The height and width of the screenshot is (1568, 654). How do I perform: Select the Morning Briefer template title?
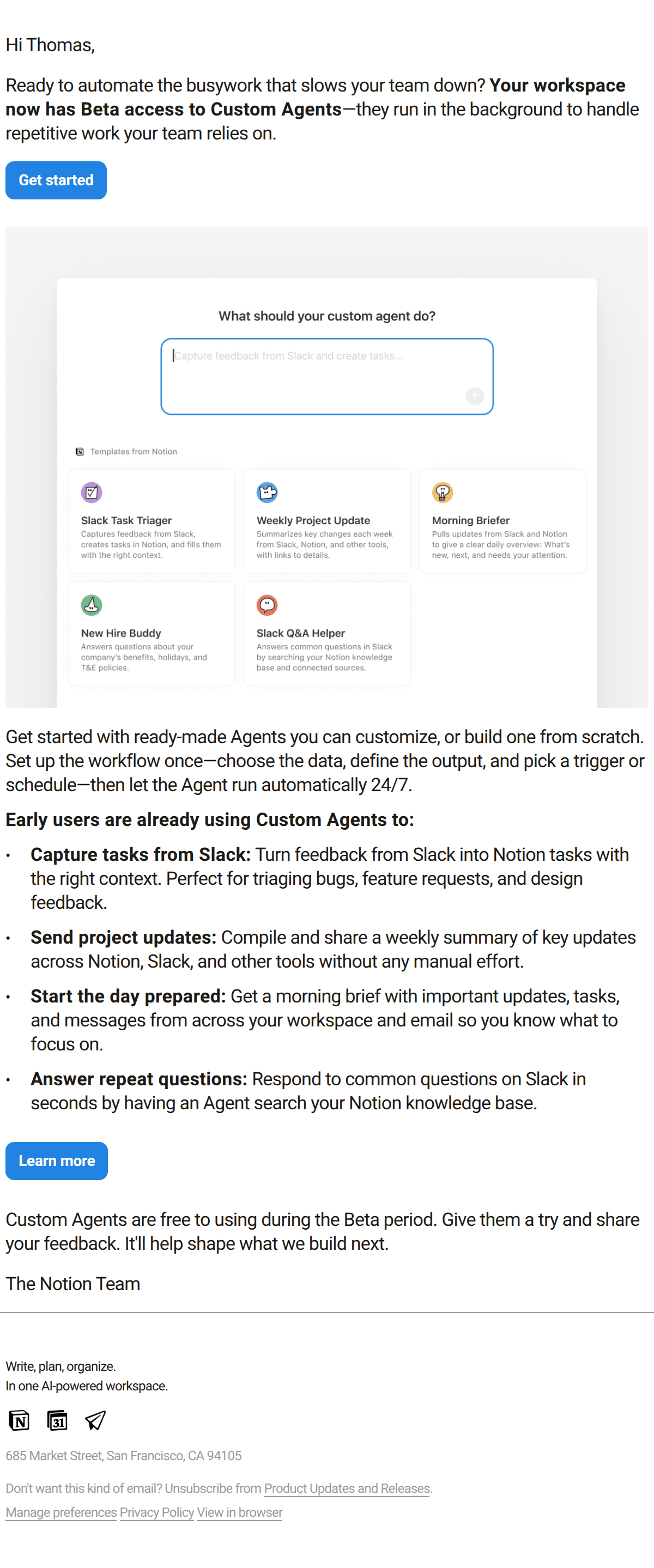point(471,520)
